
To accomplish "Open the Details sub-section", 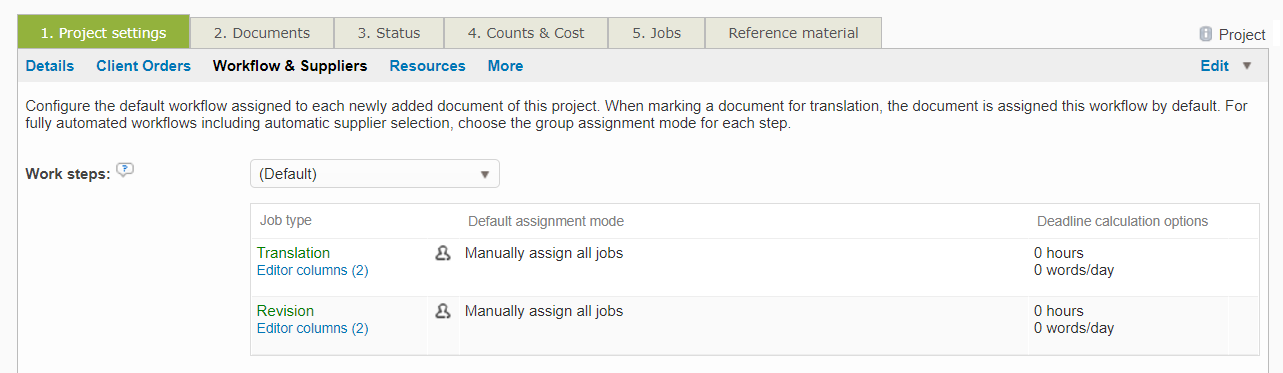I will click(50, 66).
